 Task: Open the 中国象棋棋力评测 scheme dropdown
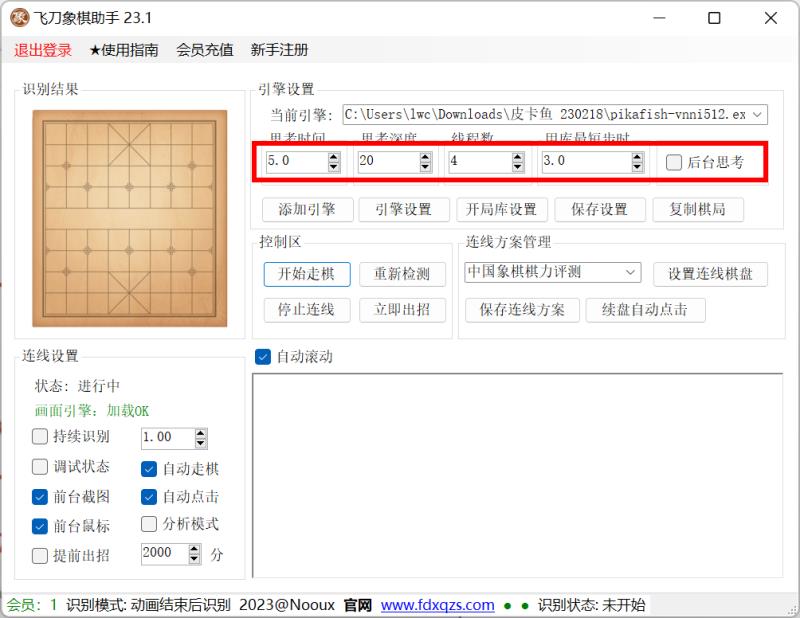coord(631,272)
